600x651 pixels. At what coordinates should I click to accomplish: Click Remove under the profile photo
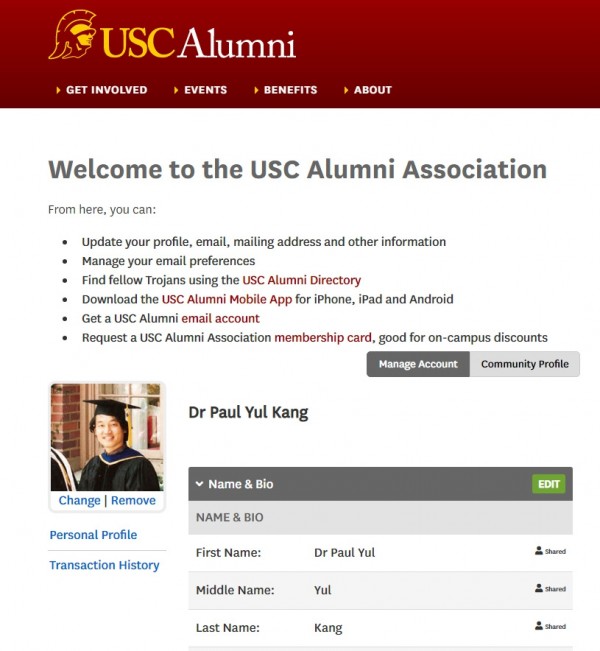133,500
